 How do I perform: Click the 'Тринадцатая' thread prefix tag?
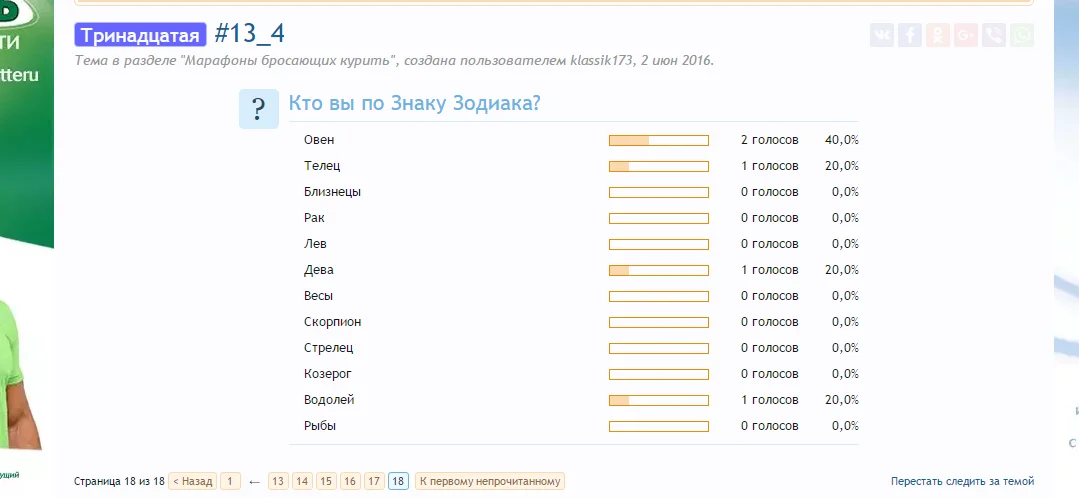140,35
